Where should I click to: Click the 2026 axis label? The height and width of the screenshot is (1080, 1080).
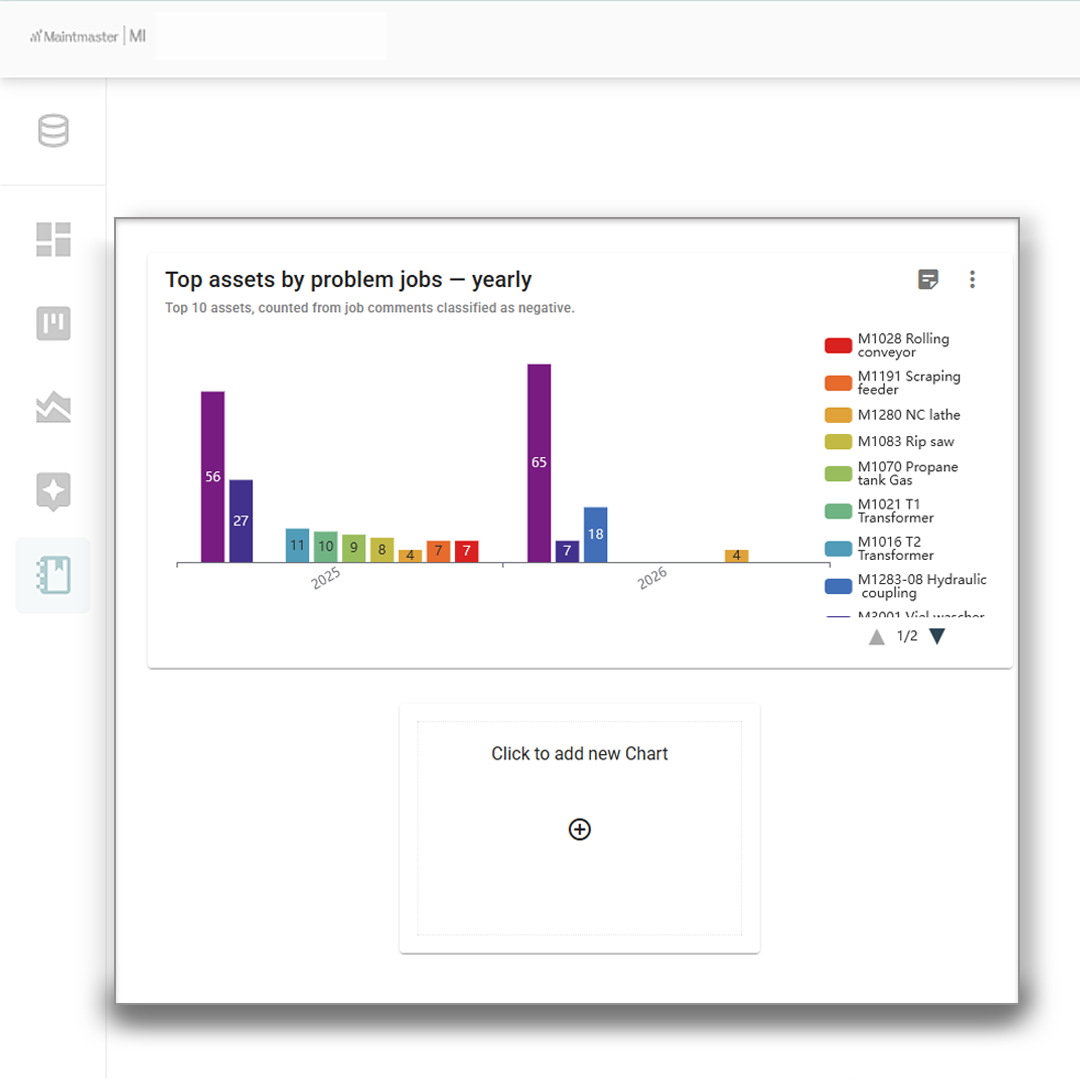(x=652, y=578)
